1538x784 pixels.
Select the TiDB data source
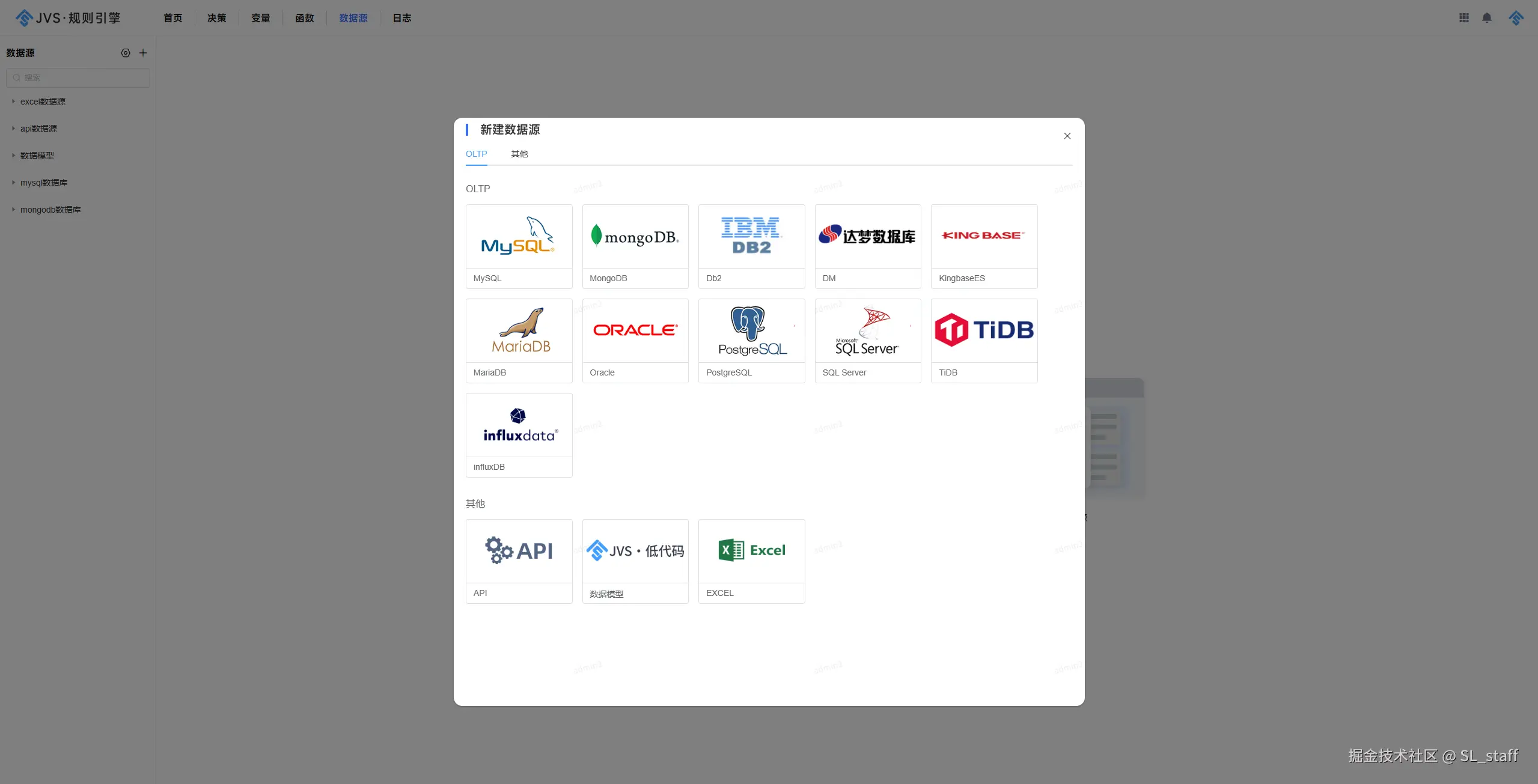984,340
